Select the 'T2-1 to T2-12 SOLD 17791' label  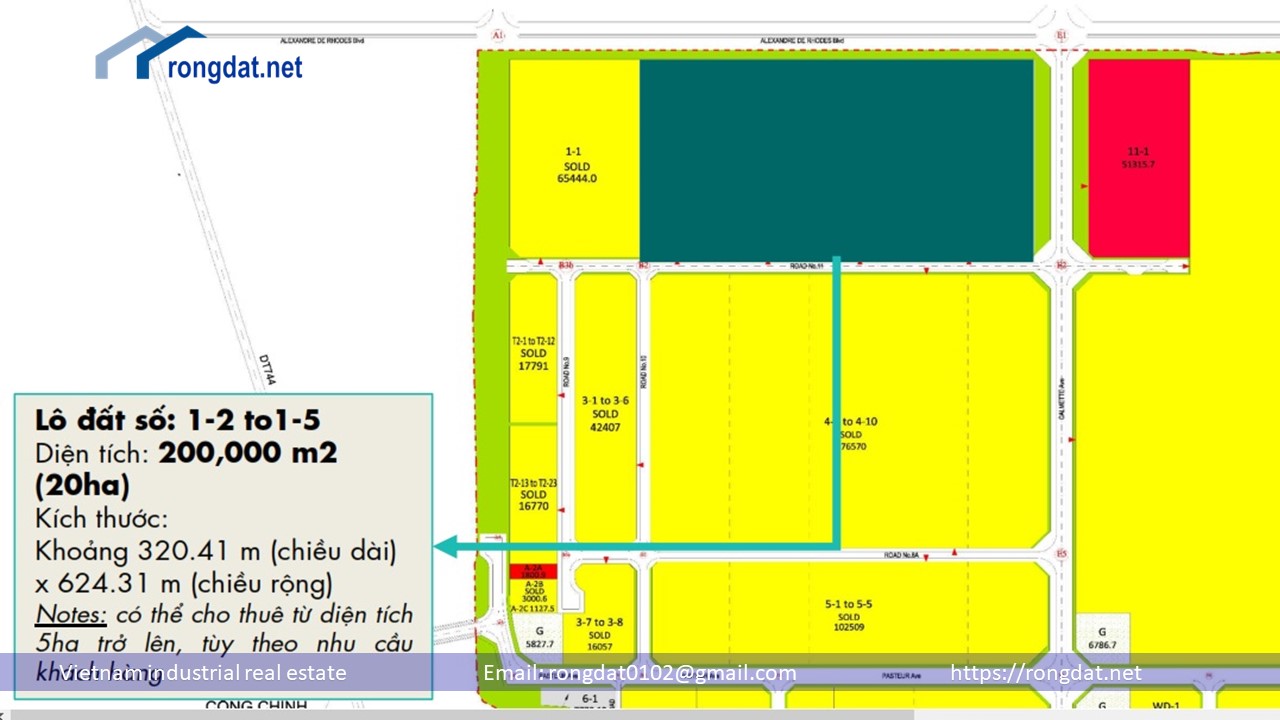coord(533,353)
